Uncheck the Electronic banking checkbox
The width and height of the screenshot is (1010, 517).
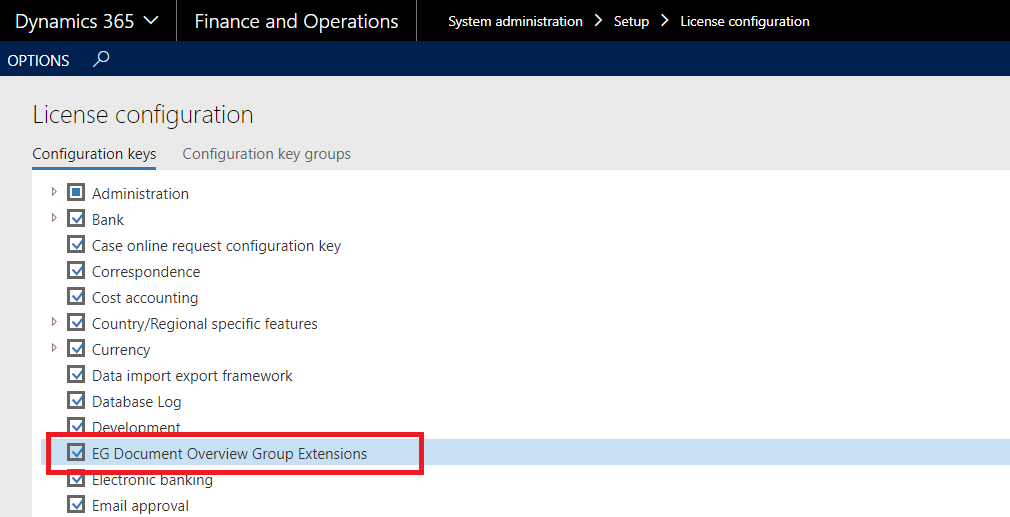tap(76, 479)
